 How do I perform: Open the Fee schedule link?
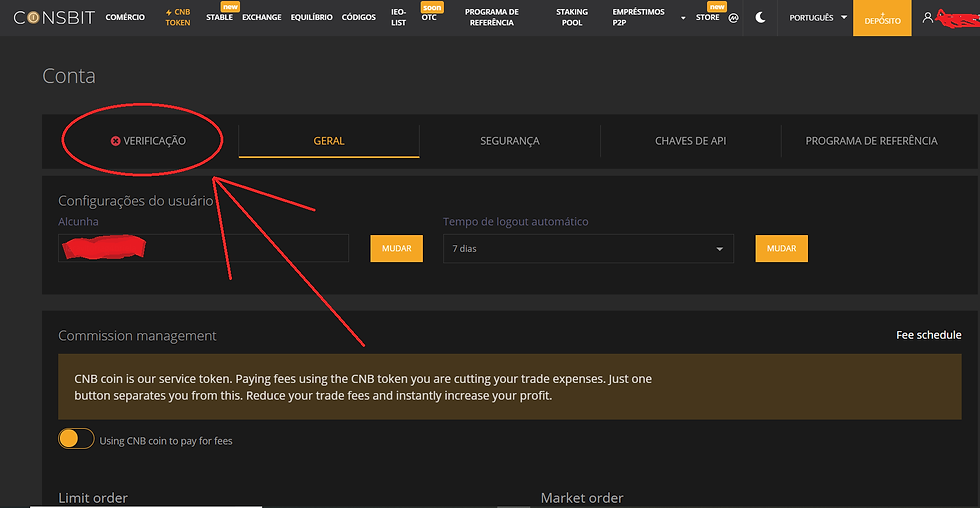929,335
